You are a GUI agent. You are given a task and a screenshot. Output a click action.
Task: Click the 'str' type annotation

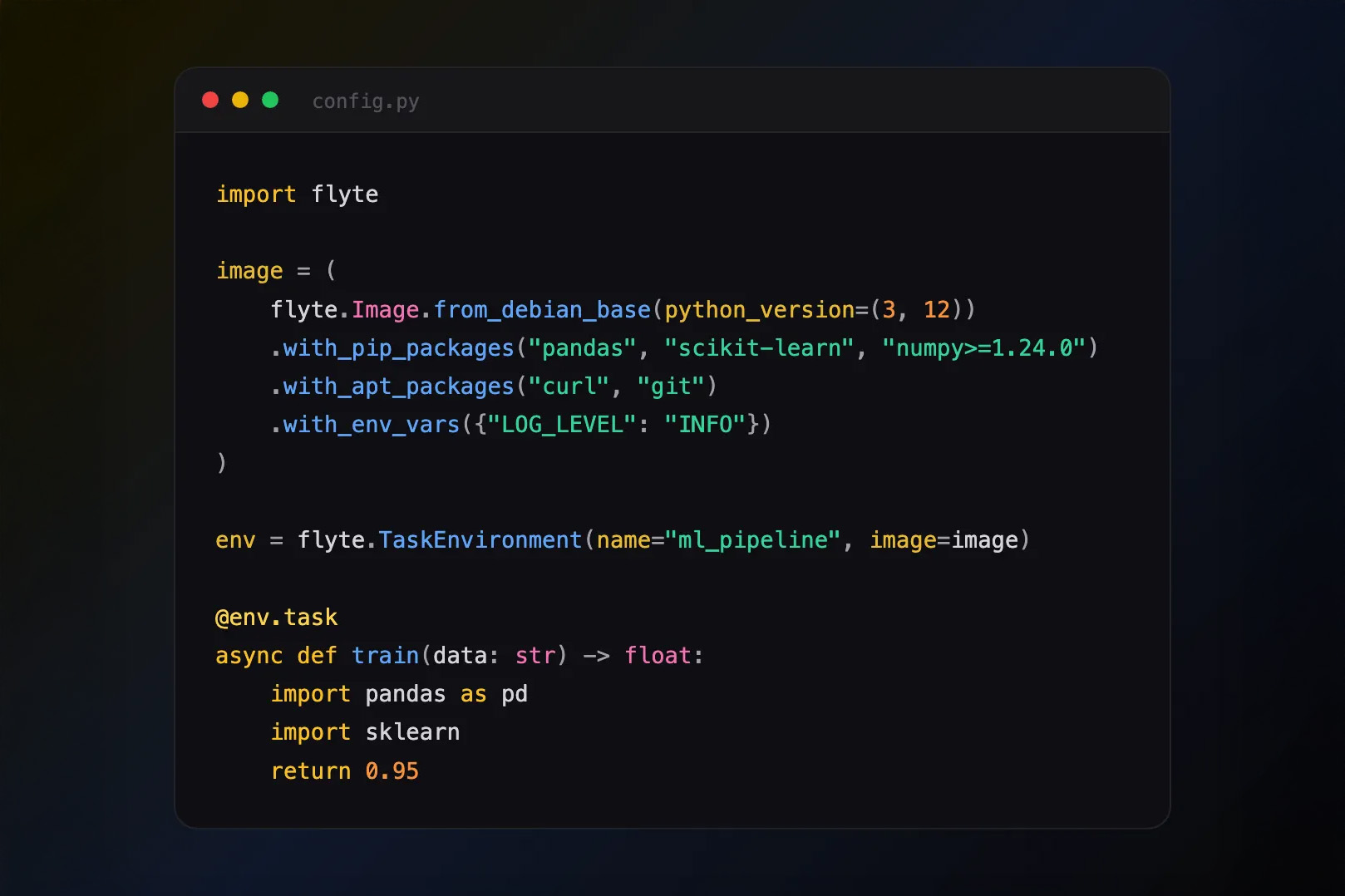tap(535, 656)
